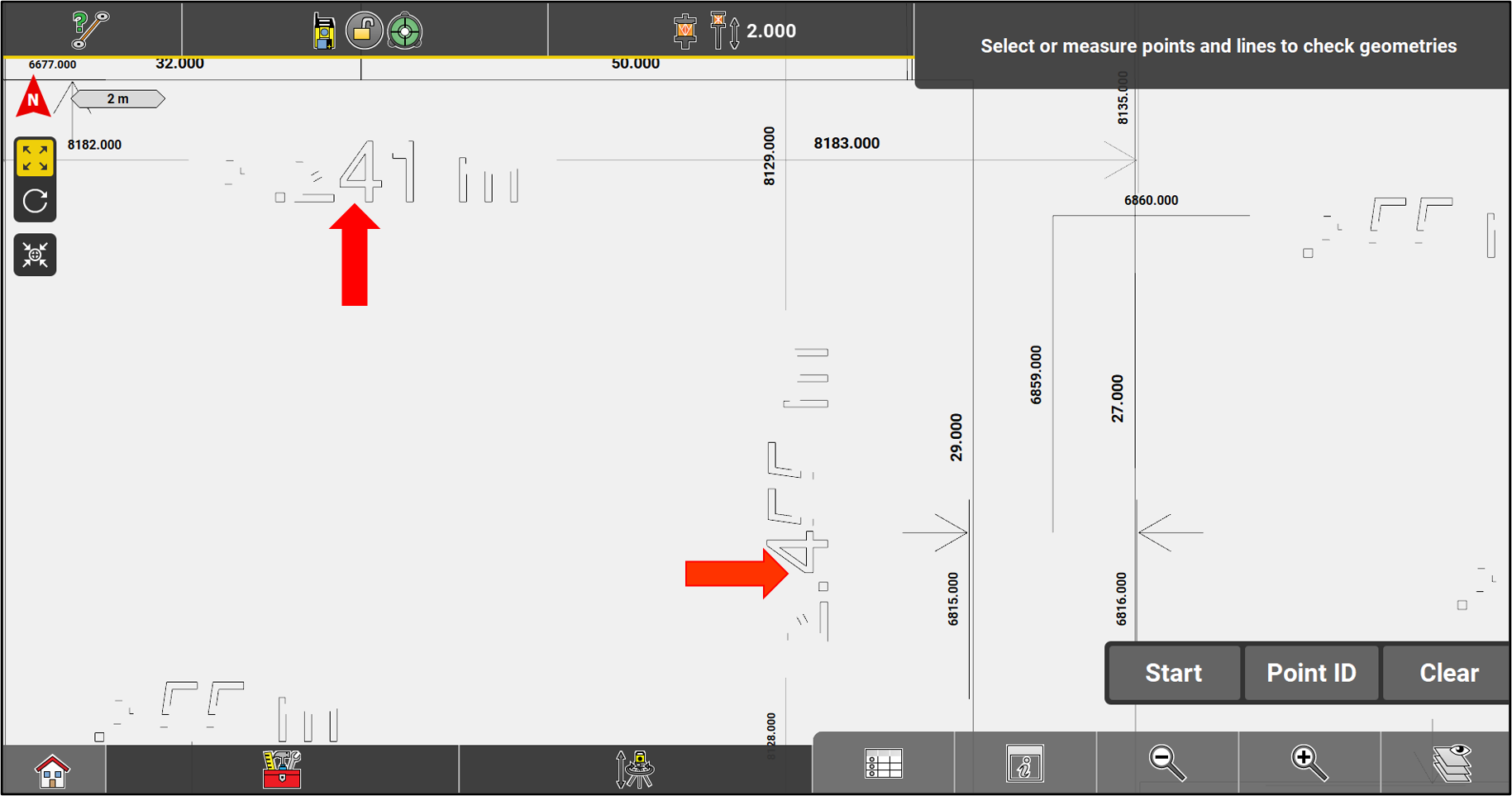Screen dimensions: 1512x796
Task: Click the rotate view circular arrow
Action: (x=35, y=201)
